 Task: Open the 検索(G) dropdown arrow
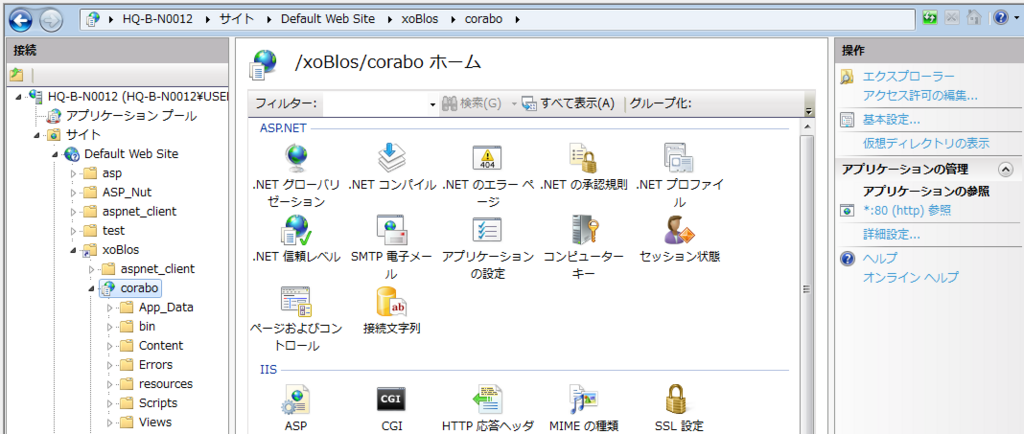click(x=514, y=104)
